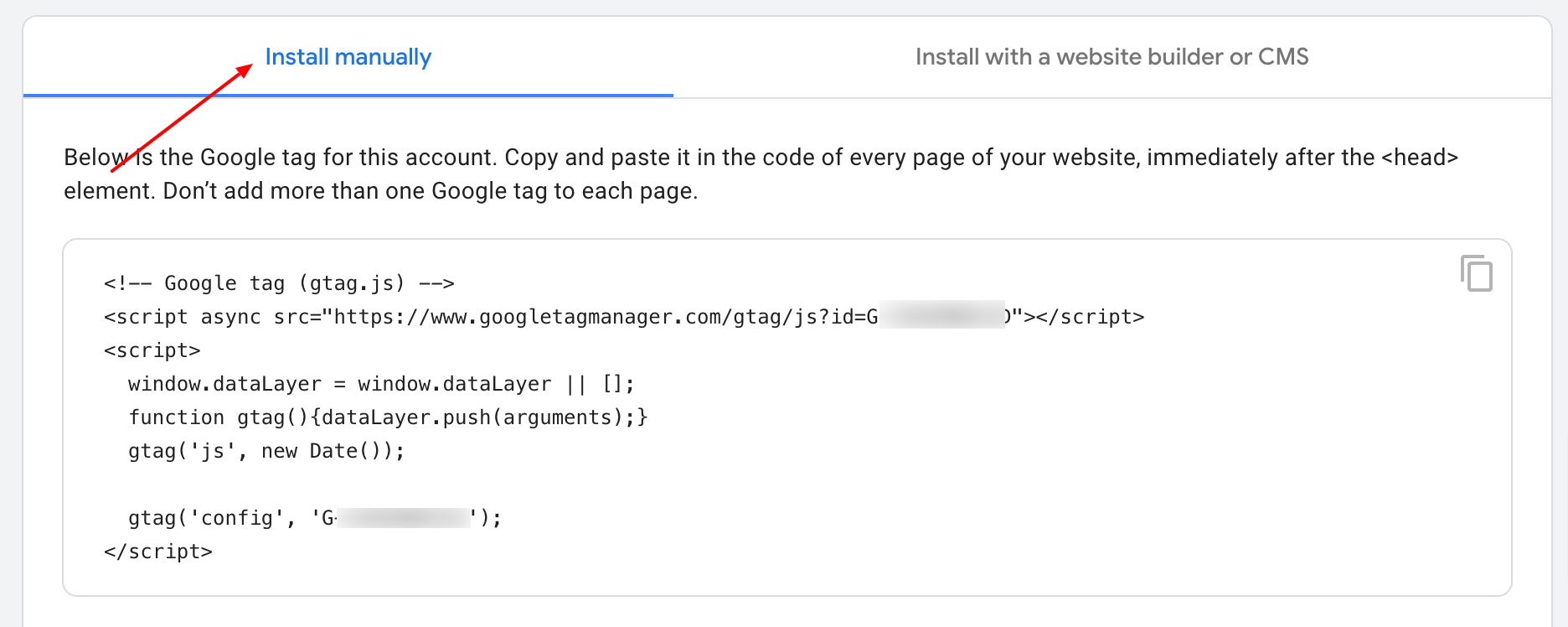Click the script async src googletagmanager line

[624, 317]
